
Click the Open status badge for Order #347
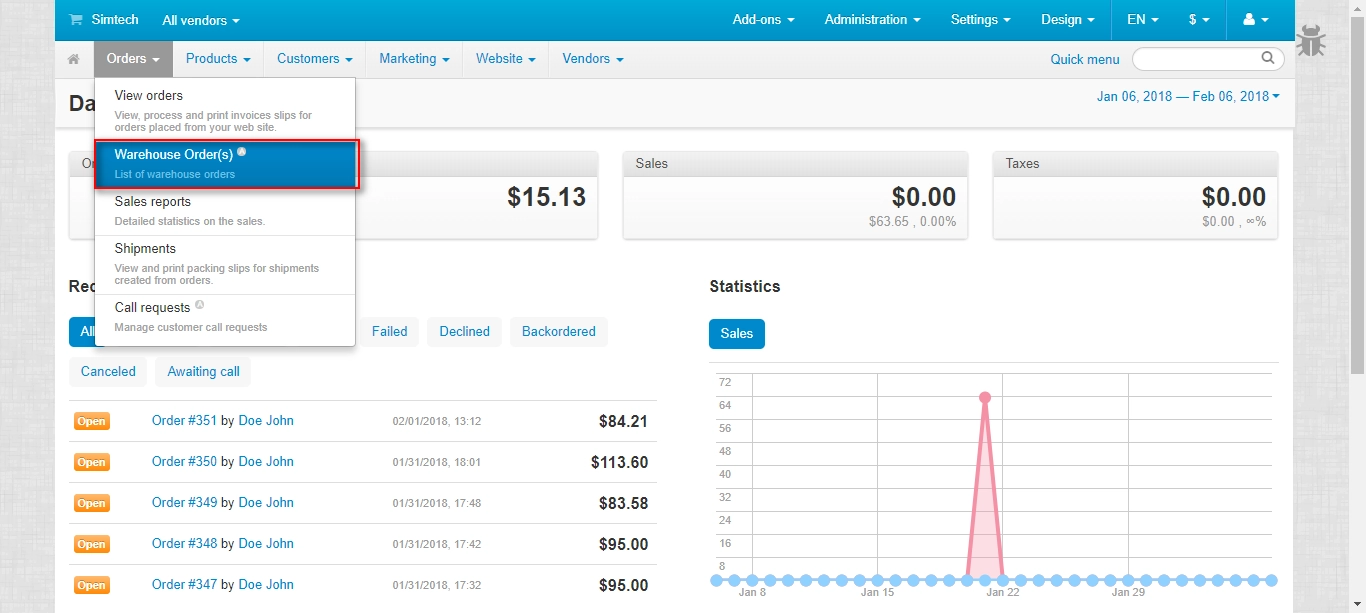pos(91,586)
